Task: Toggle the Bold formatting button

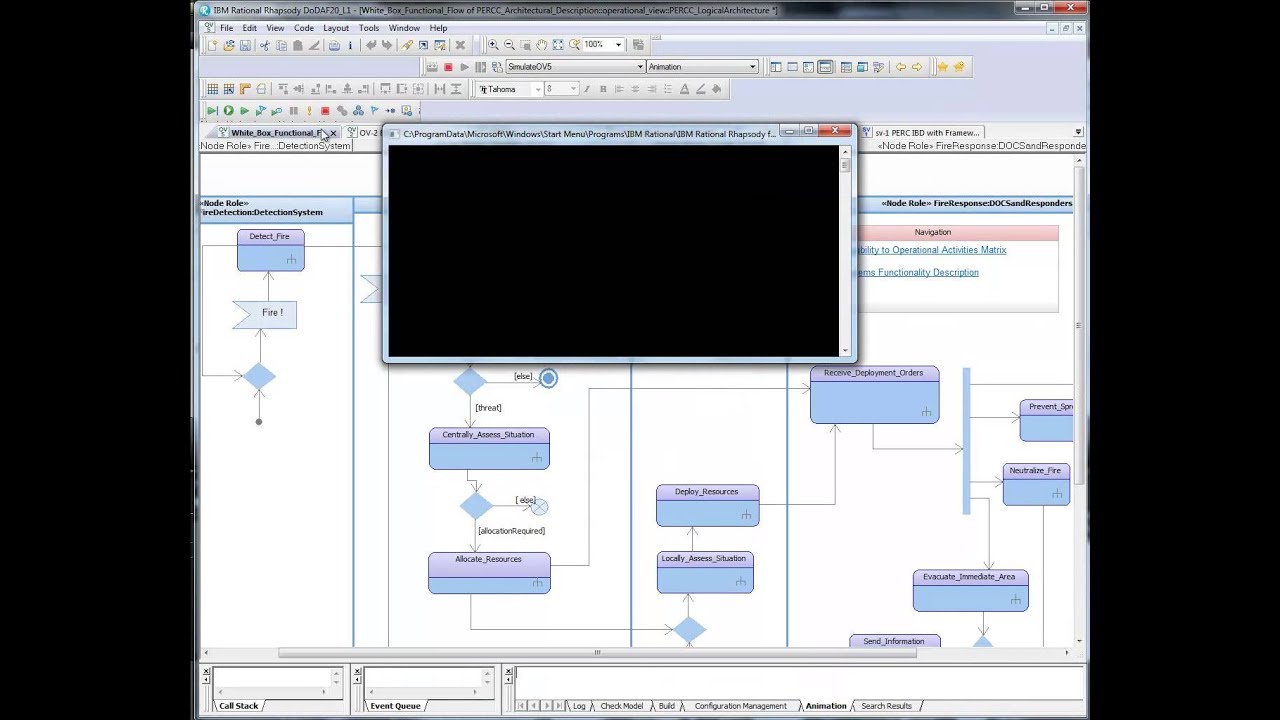Action: click(x=602, y=89)
